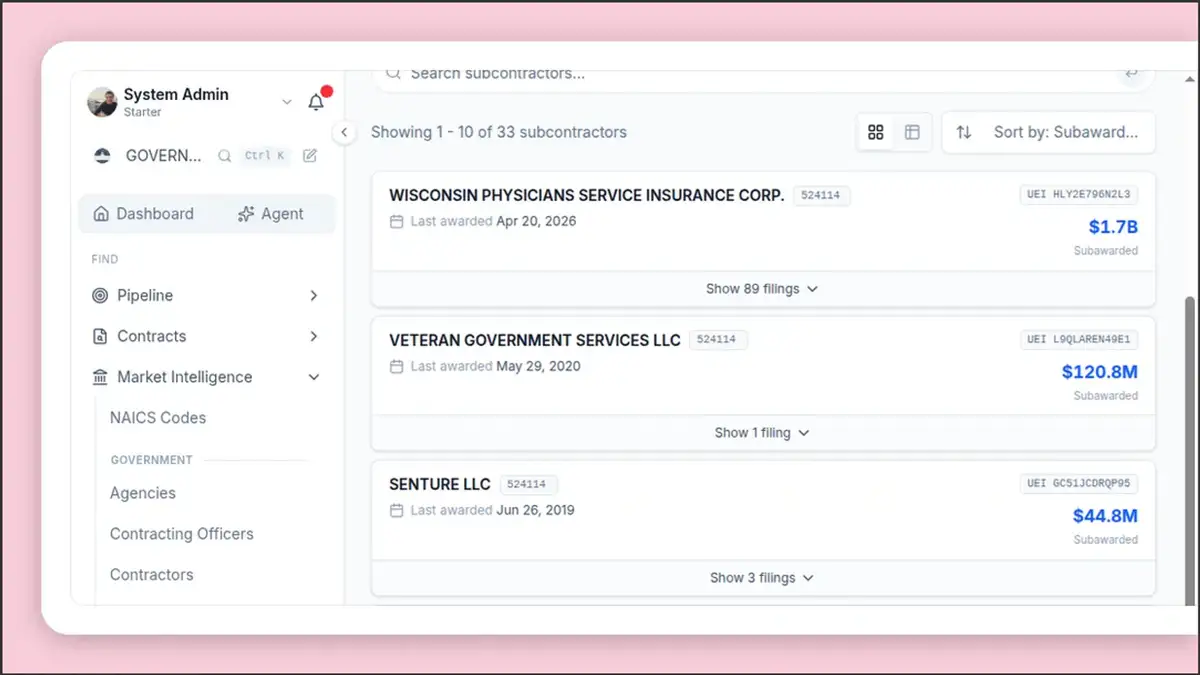Click the Market Intelligence building icon
The height and width of the screenshot is (675, 1200).
[100, 378]
